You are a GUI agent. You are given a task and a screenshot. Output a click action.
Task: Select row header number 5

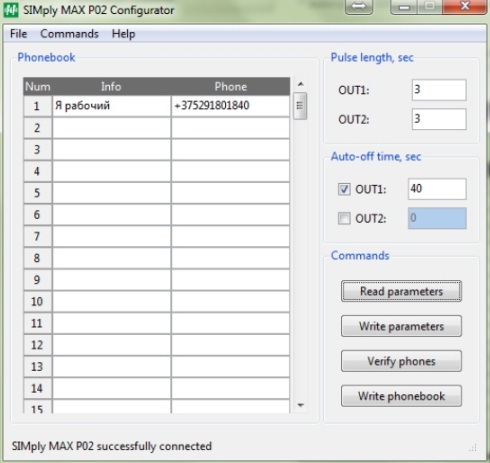[38, 193]
